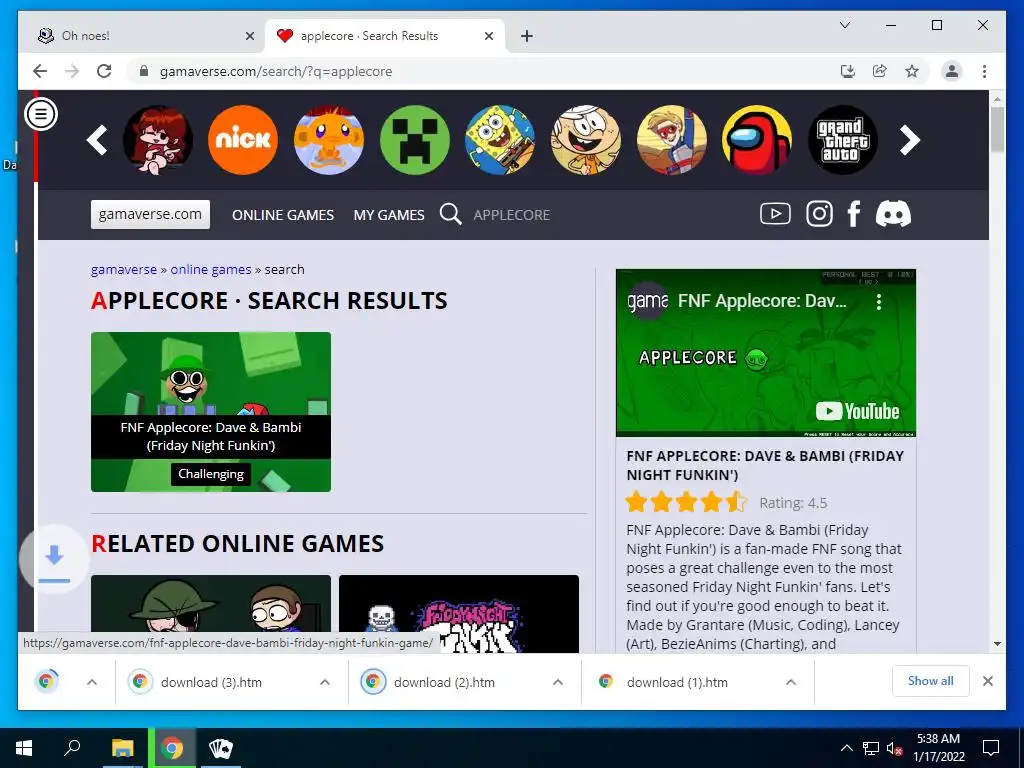The height and width of the screenshot is (768, 1024).
Task: Click the scroll down arrow of the page
Action: click(997, 644)
